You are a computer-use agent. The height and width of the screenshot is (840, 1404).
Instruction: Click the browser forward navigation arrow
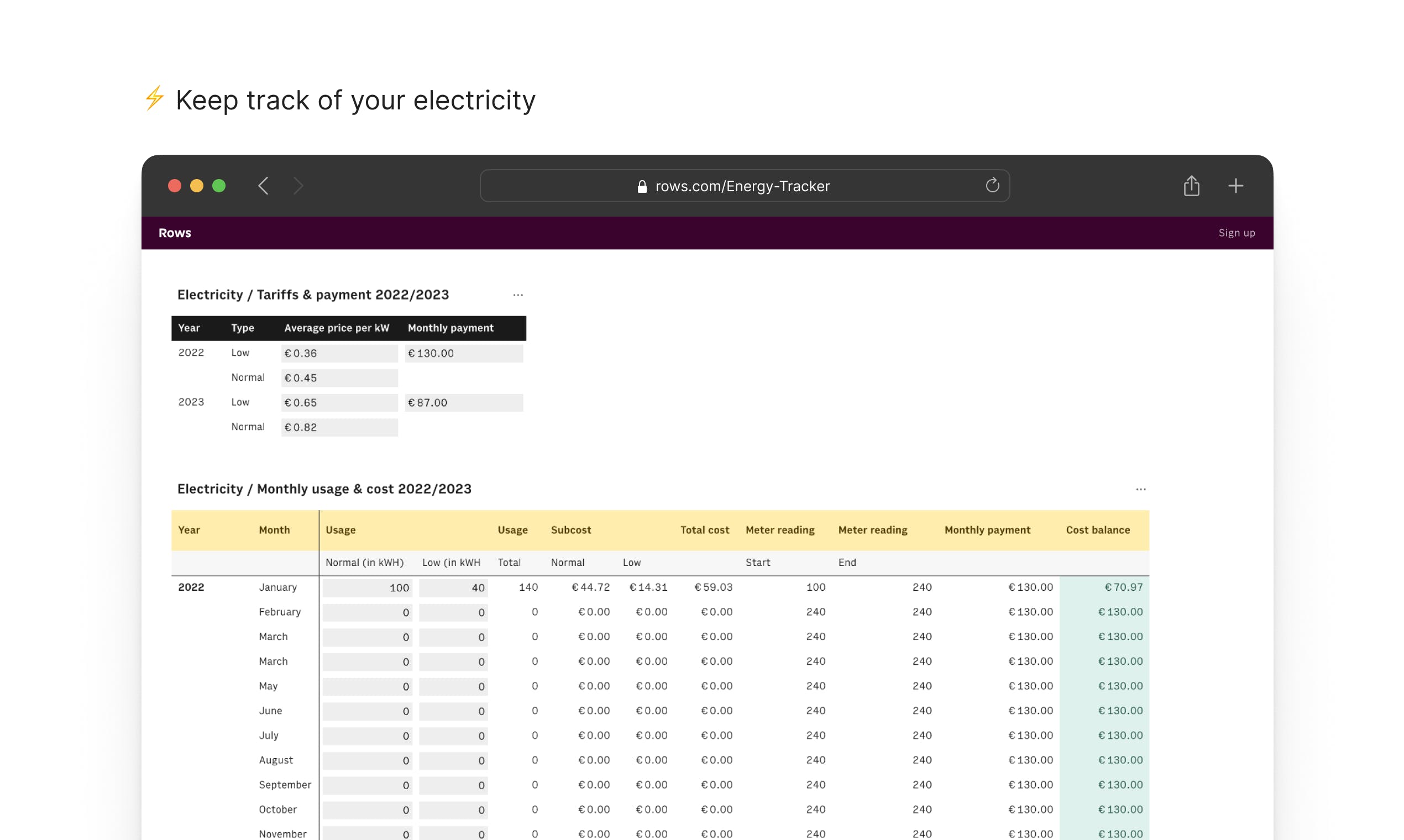click(298, 186)
